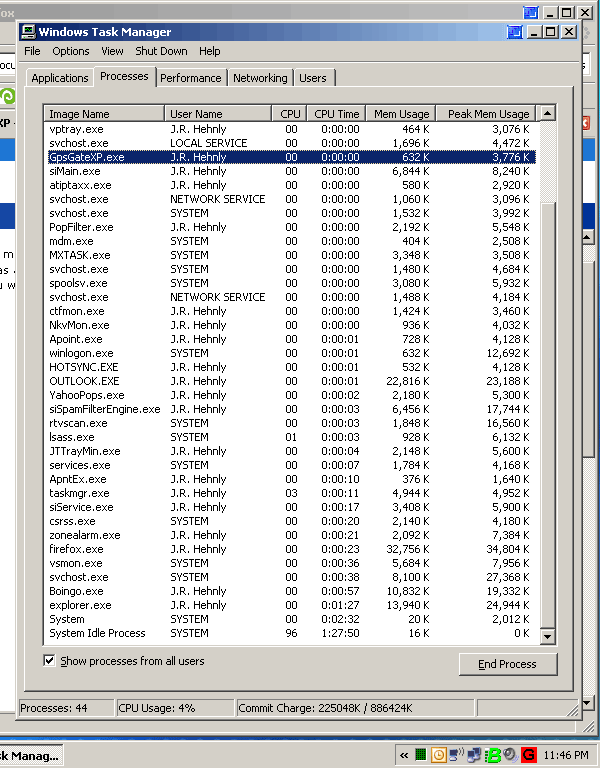Select the OUTLOOK.EXE process row

coord(84,381)
